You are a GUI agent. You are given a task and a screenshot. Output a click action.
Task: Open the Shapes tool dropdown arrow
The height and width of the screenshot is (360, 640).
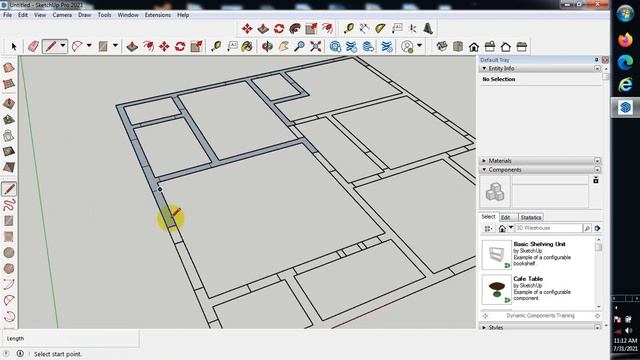pyautogui.click(x=115, y=46)
